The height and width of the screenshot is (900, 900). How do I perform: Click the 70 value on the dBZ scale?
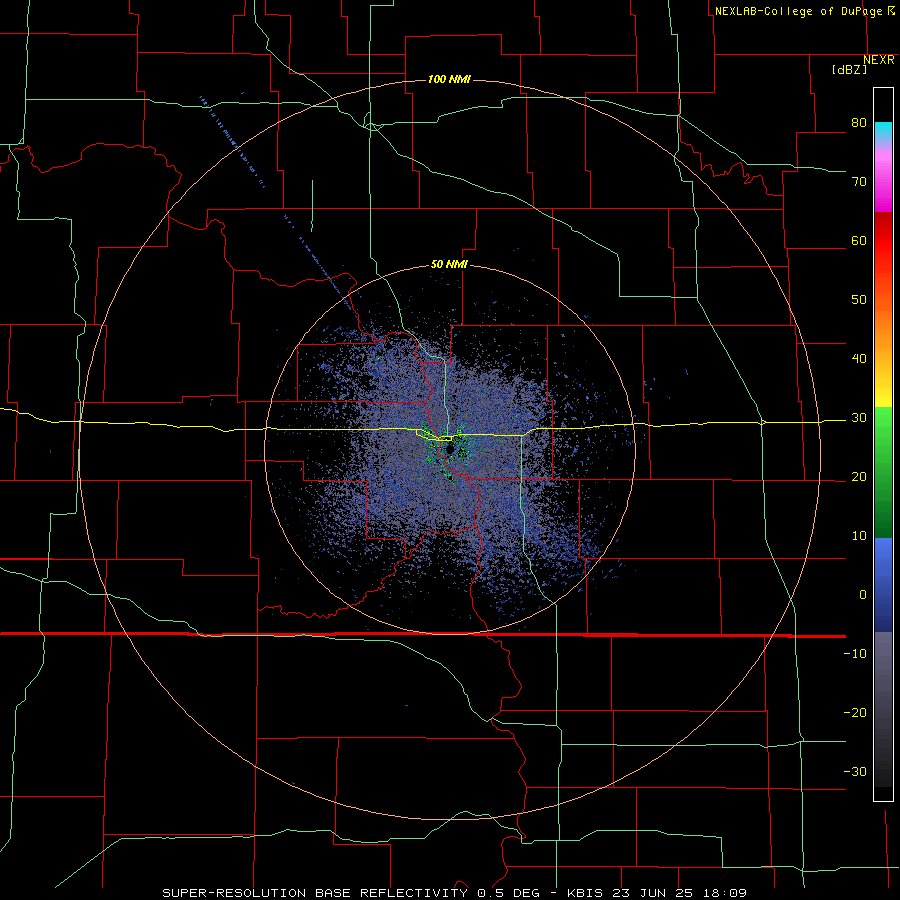[859, 182]
